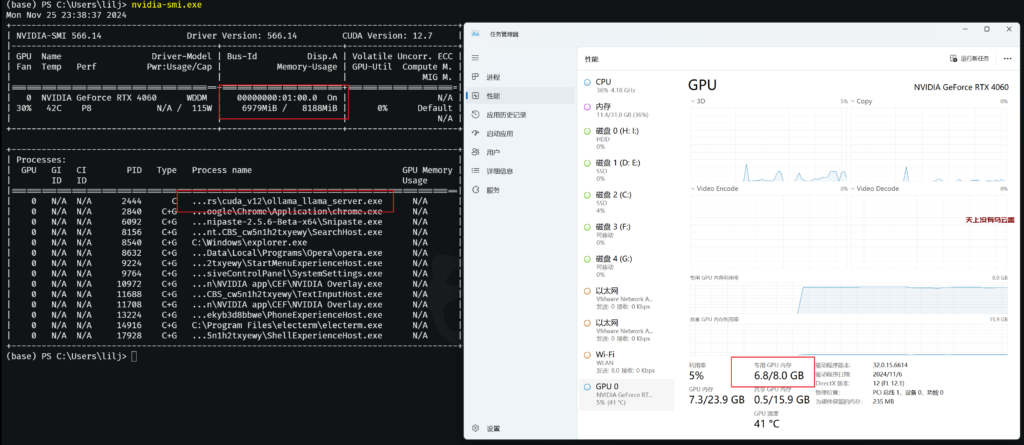
Task: Select 磁盘 4 (G:) entry
Action: click(627, 266)
